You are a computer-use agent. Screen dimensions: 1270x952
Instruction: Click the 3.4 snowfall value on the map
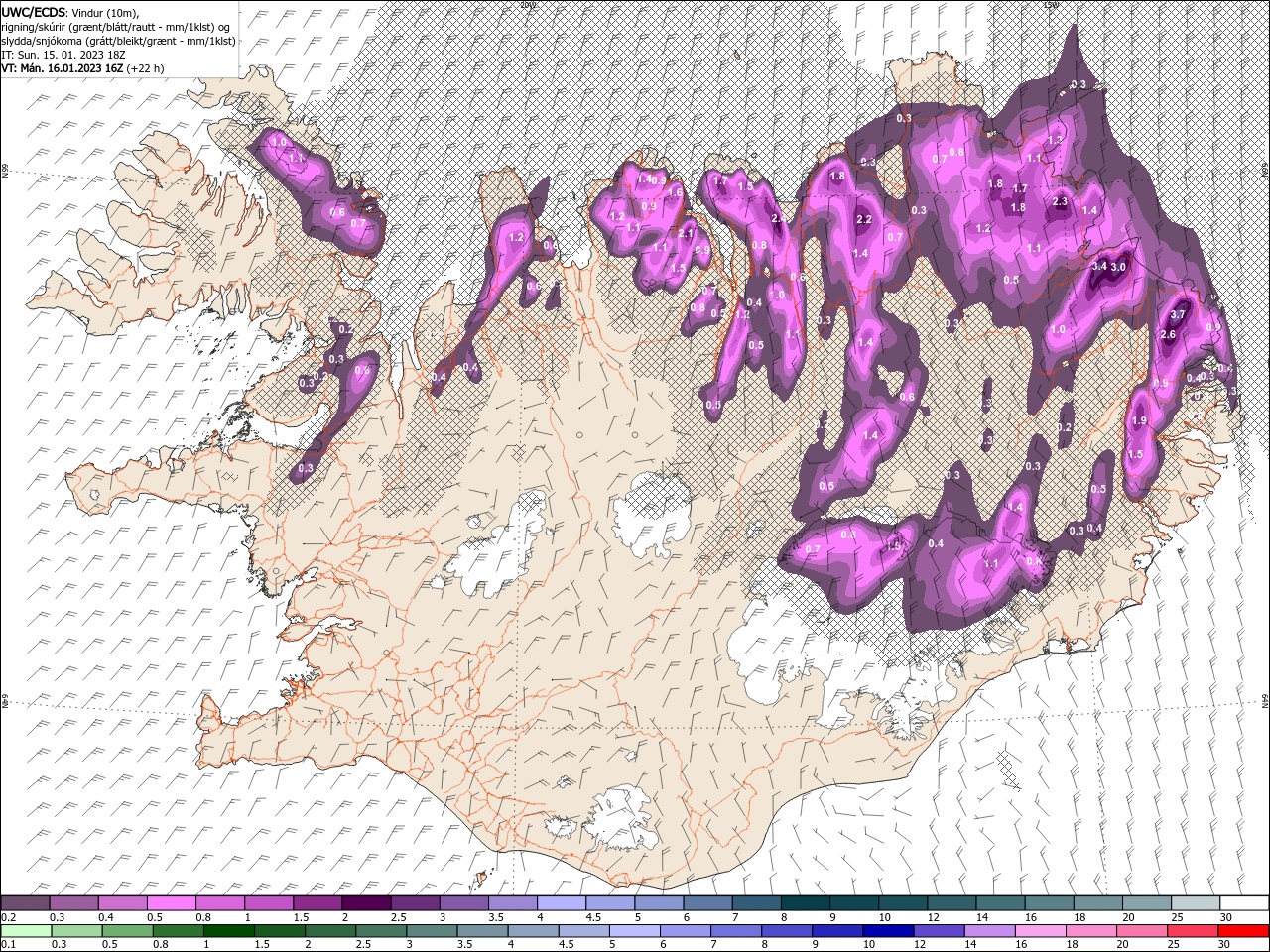tap(1099, 266)
